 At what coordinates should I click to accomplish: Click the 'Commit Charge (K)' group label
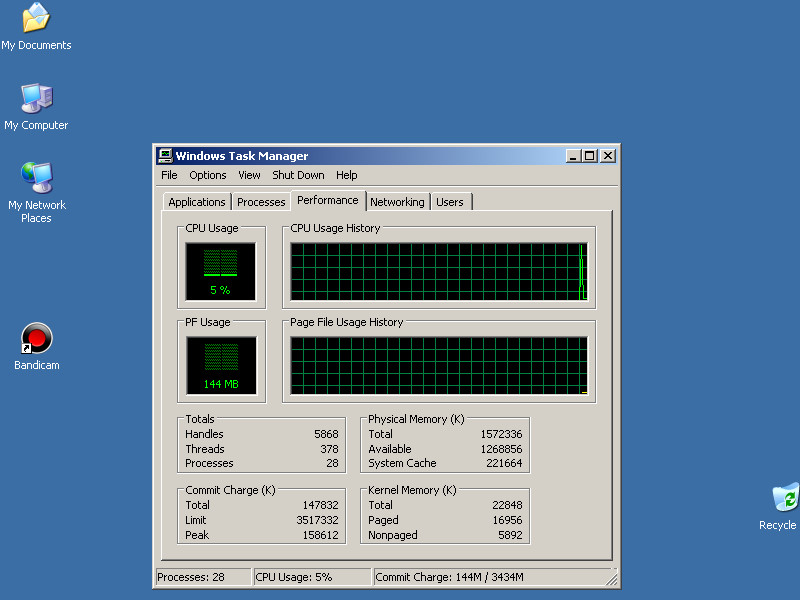click(230, 490)
